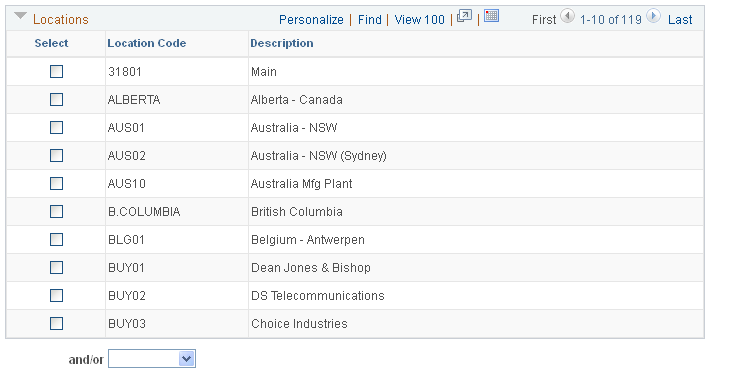
Task: Show previous rows arrow icon
Action: click(567, 16)
